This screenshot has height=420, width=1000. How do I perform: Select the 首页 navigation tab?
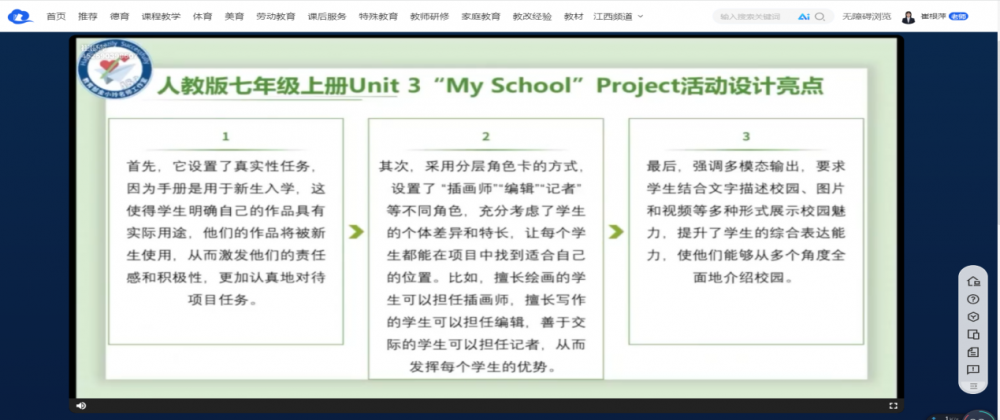point(56,17)
